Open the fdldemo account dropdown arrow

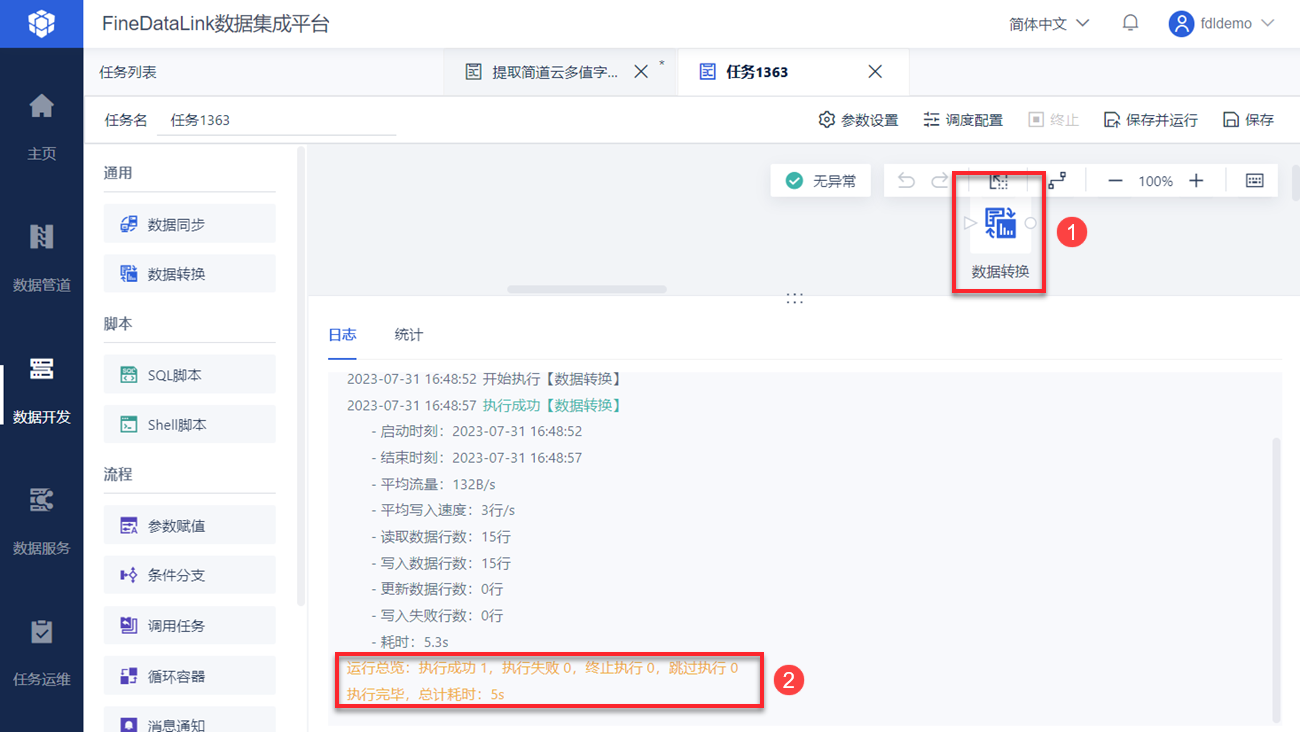pos(1268,24)
